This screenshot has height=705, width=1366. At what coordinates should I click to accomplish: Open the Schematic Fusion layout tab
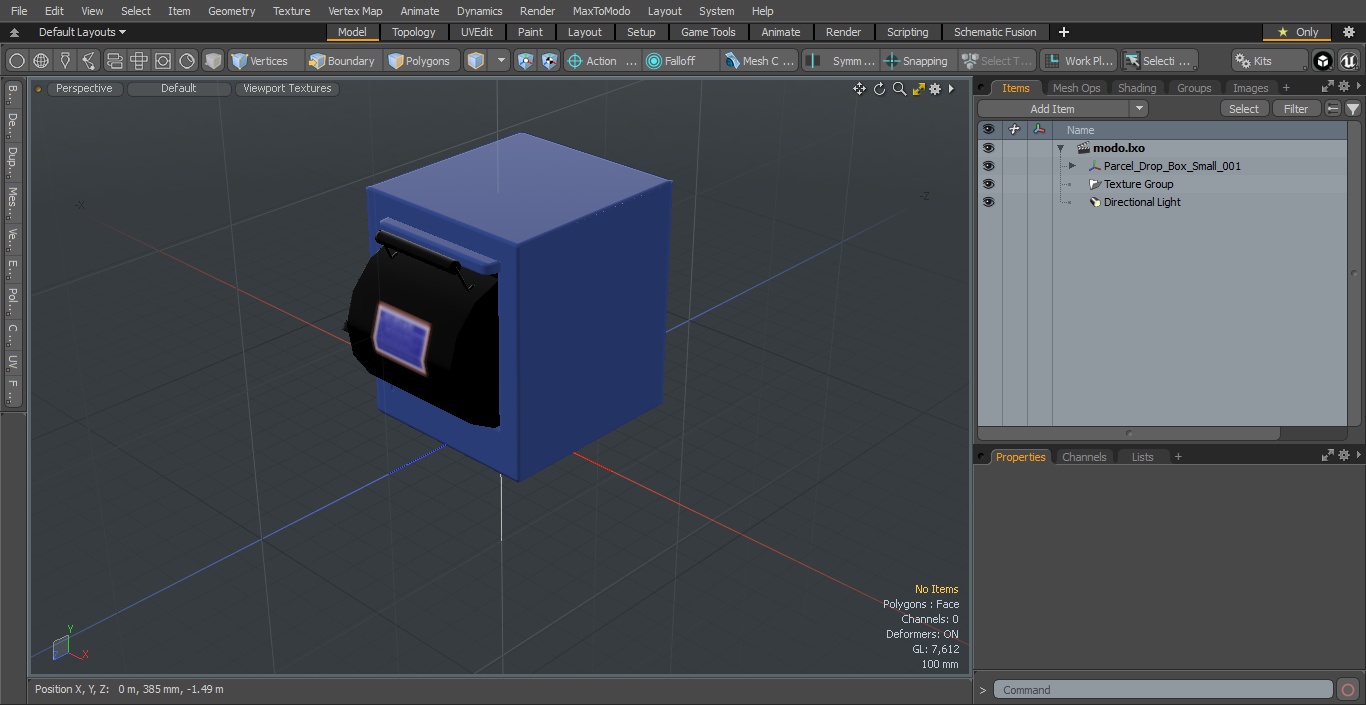(995, 32)
